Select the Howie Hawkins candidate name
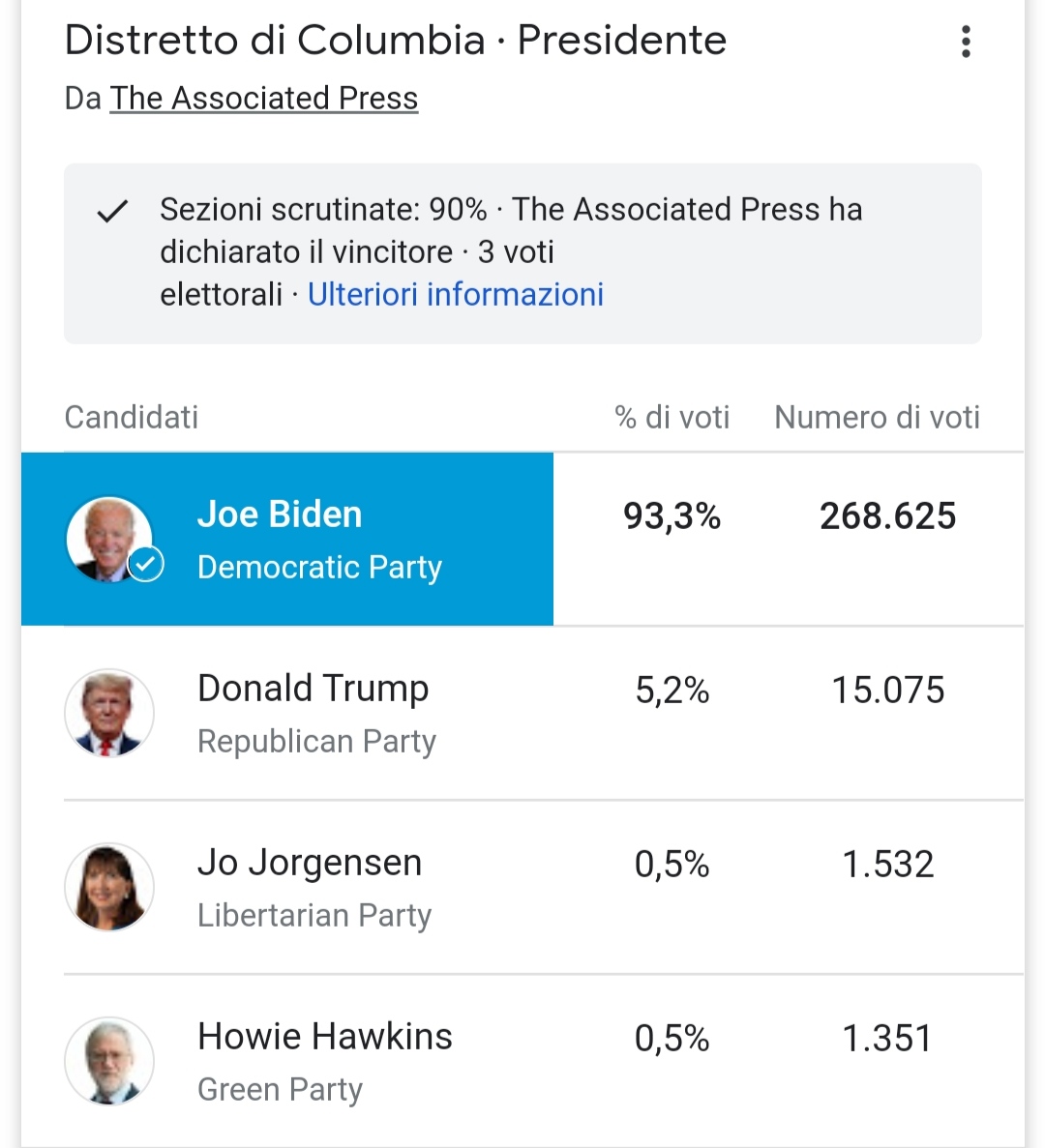 [325, 1037]
